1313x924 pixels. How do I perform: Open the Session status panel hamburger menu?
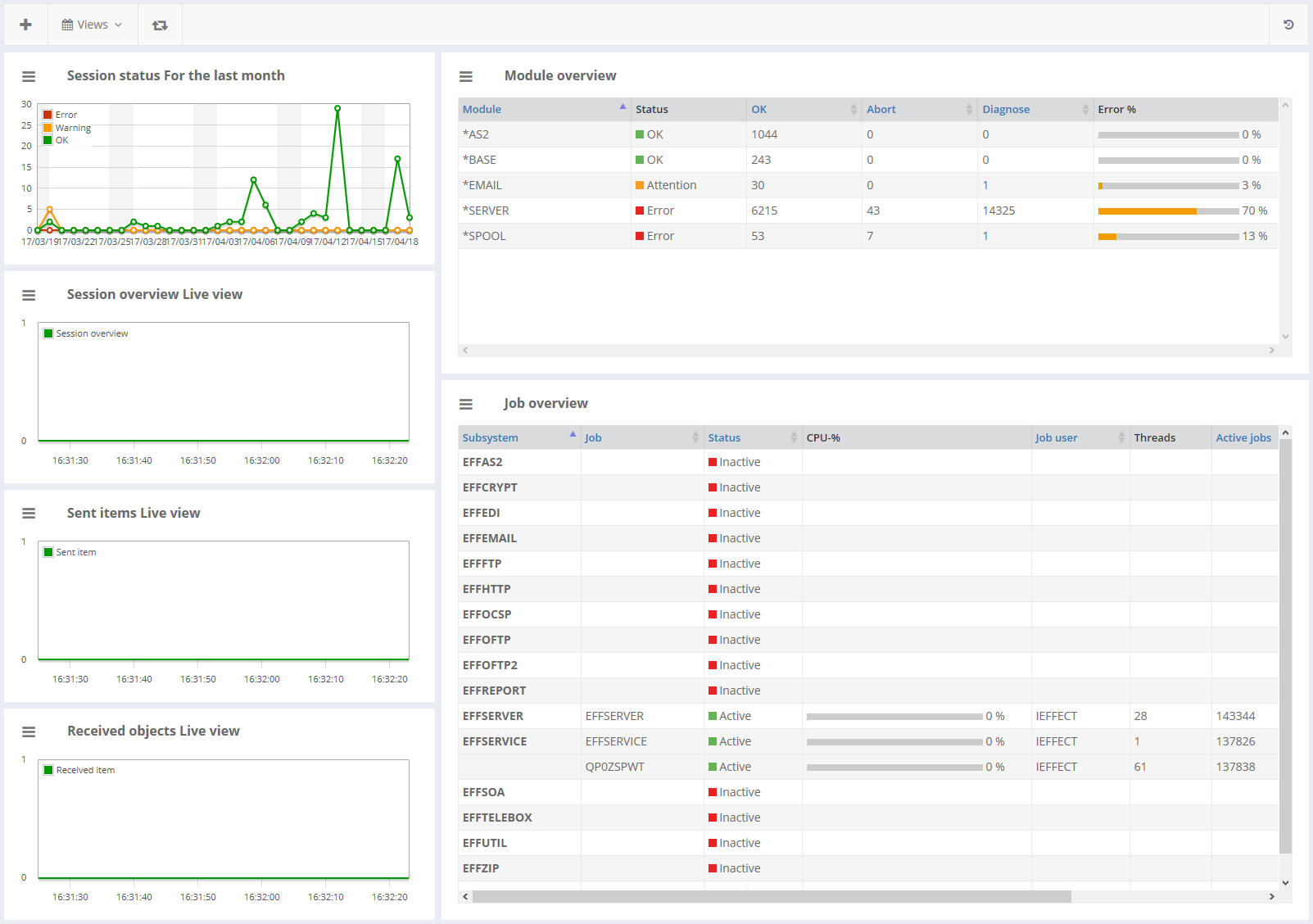click(29, 76)
